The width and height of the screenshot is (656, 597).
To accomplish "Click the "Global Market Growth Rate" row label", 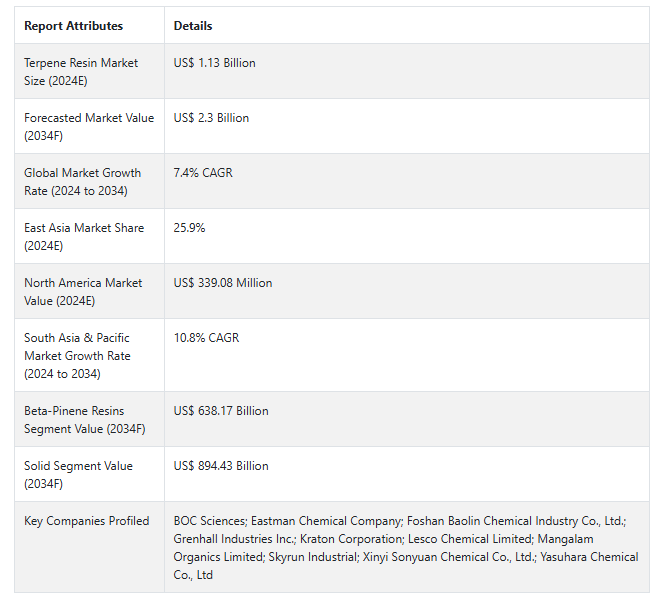I will (83, 181).
